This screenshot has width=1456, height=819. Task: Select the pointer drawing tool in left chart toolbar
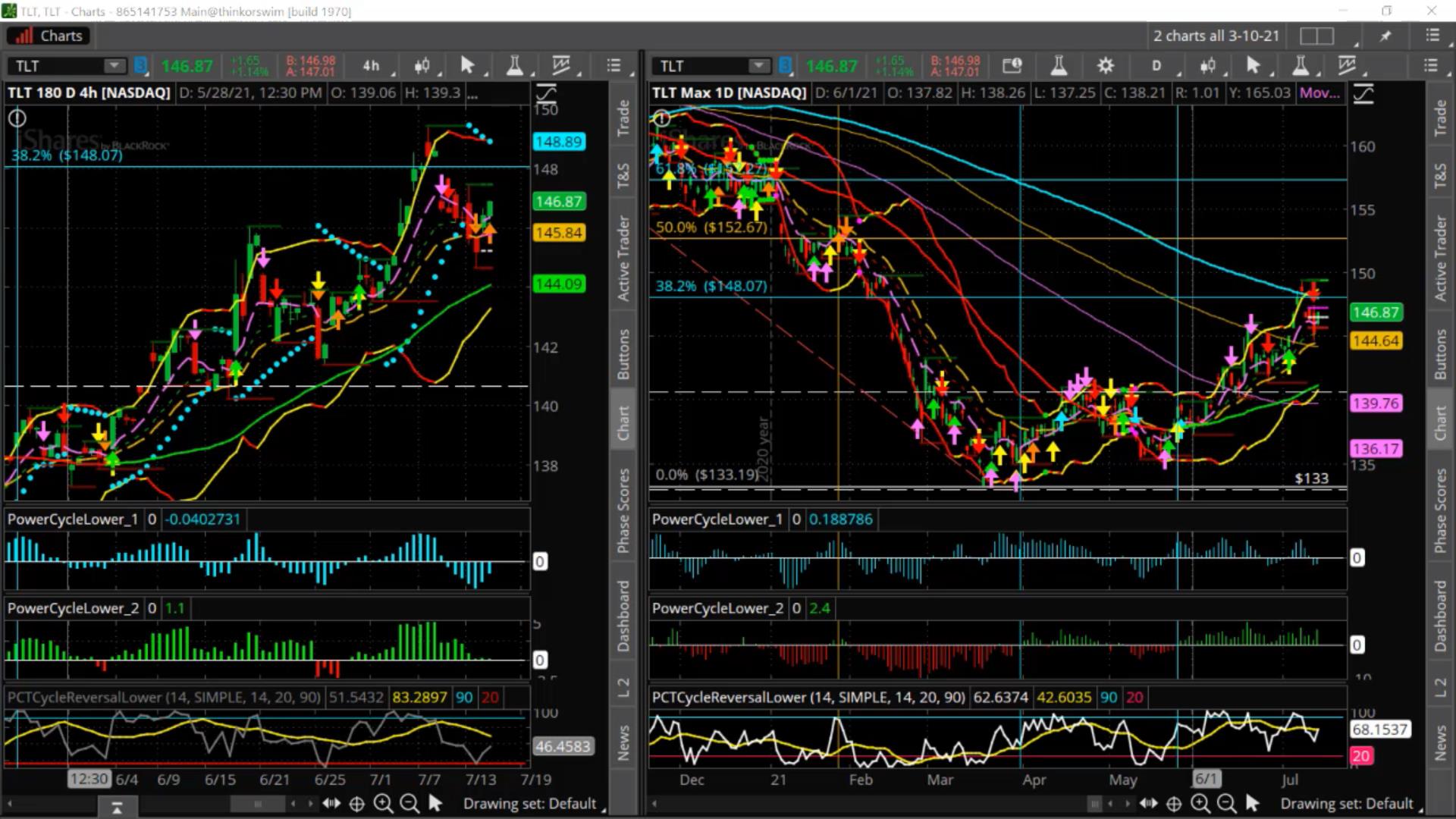(467, 66)
